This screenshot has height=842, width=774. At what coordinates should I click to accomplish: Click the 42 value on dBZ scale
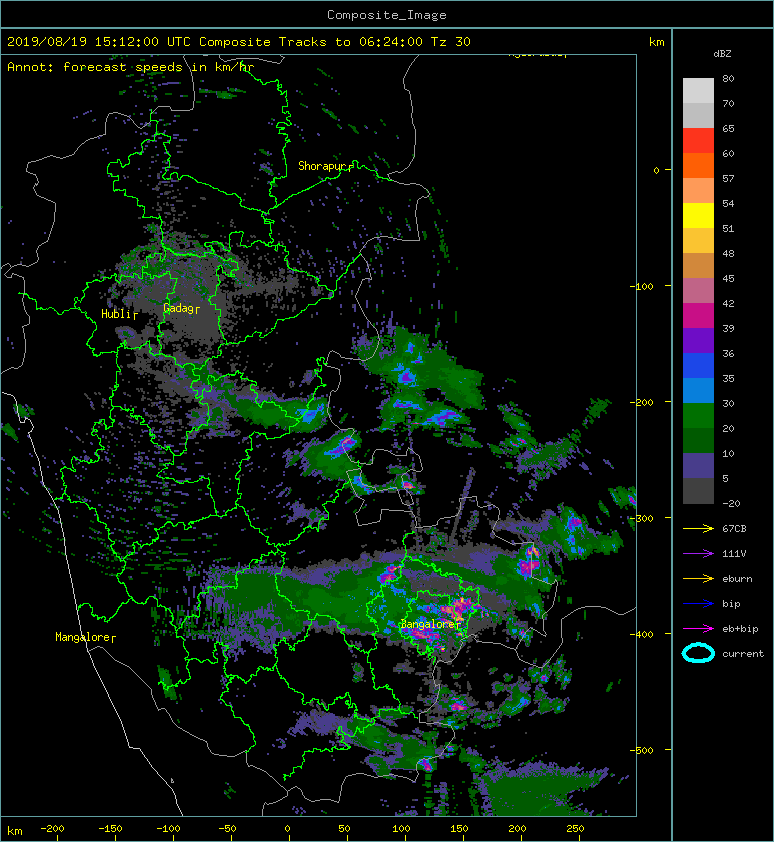tap(728, 303)
